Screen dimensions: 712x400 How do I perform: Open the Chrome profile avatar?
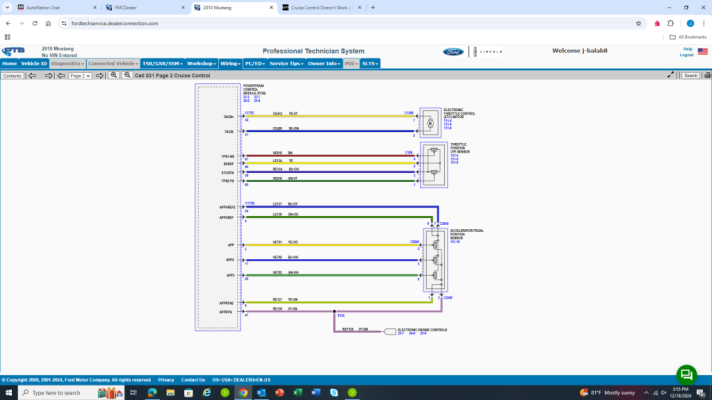click(690, 23)
